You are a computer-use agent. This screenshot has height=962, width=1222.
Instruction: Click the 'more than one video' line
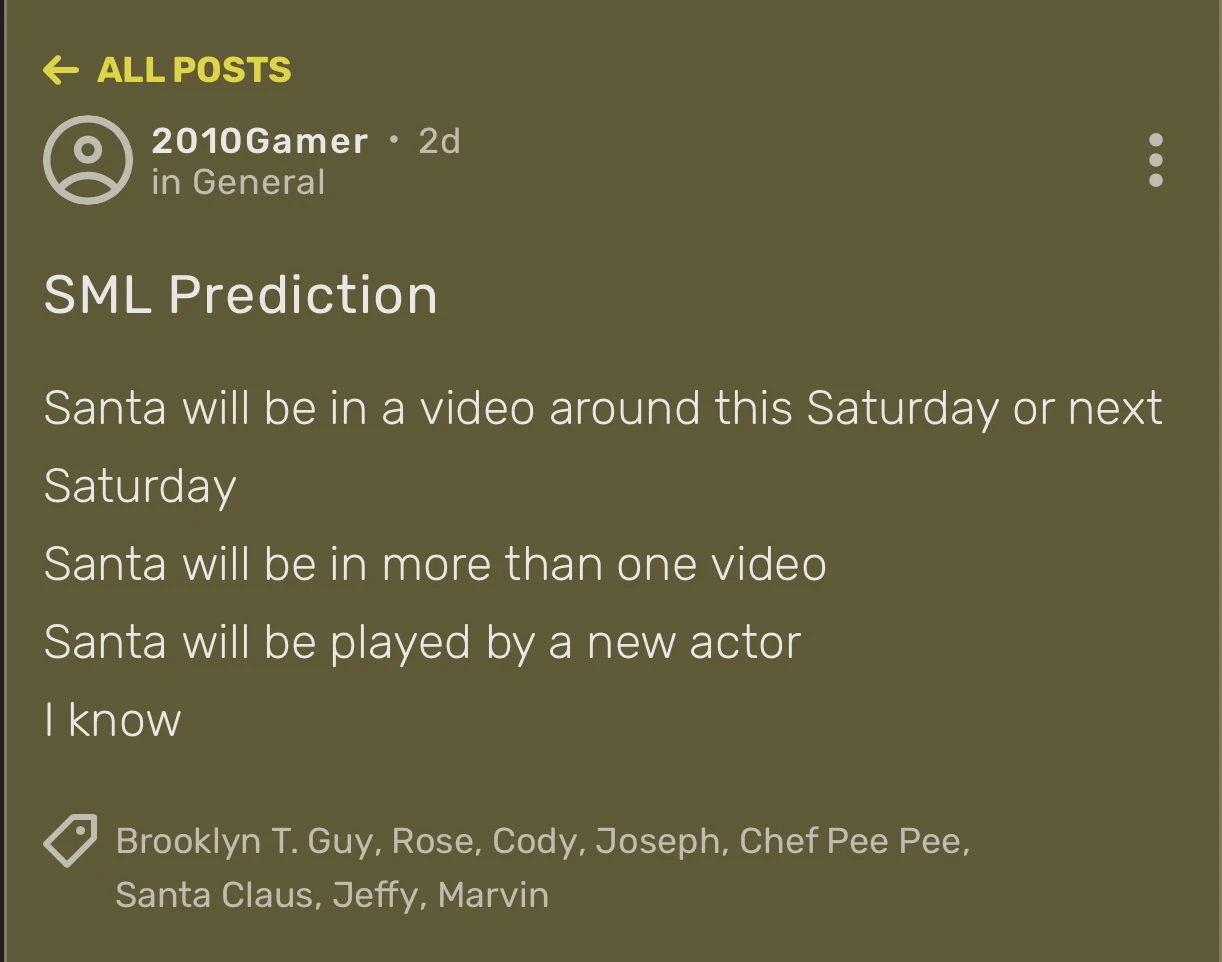[435, 564]
